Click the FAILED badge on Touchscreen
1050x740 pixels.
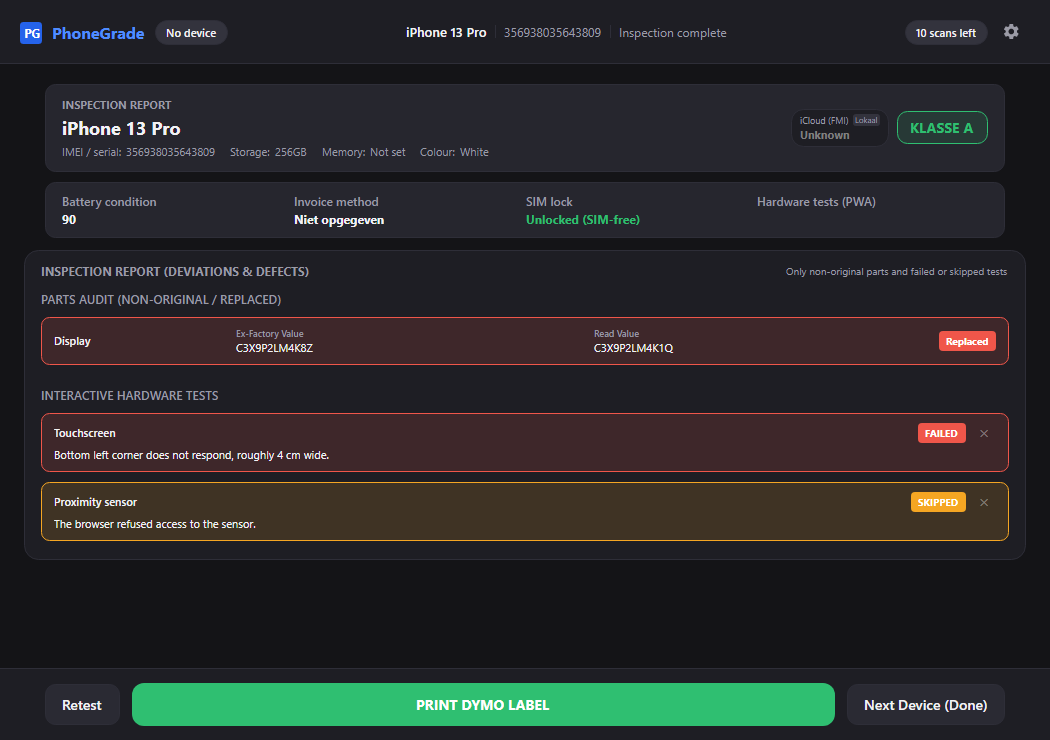941,433
